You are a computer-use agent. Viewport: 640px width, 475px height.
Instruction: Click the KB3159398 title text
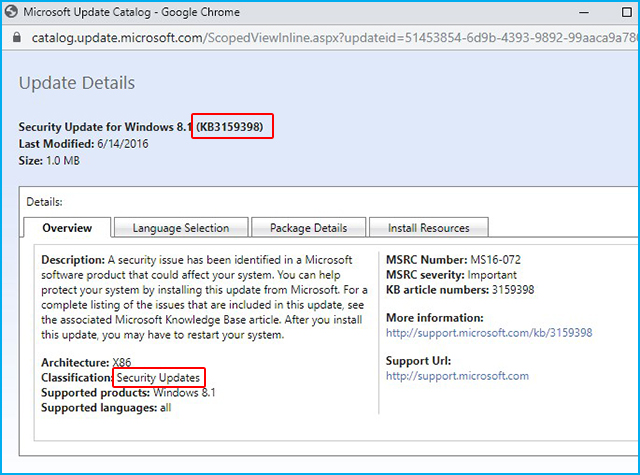tap(230, 127)
